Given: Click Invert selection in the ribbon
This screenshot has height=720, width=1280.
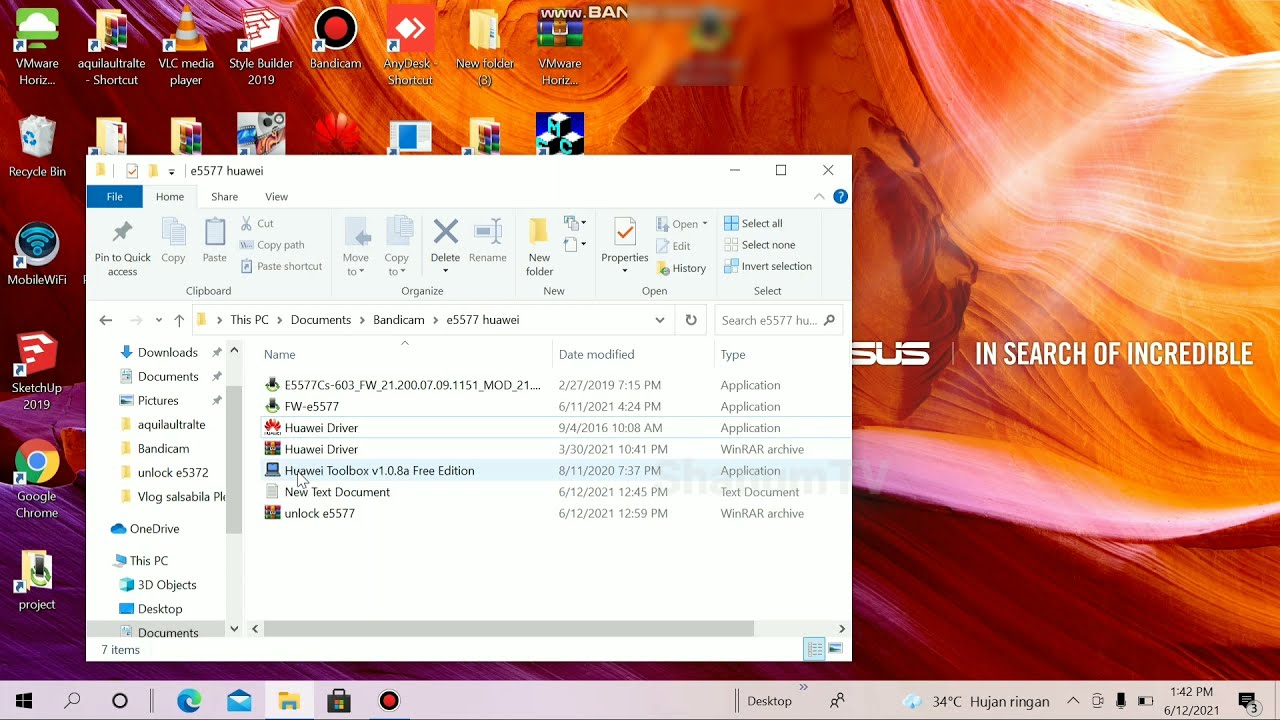Looking at the screenshot, I should tap(767, 266).
